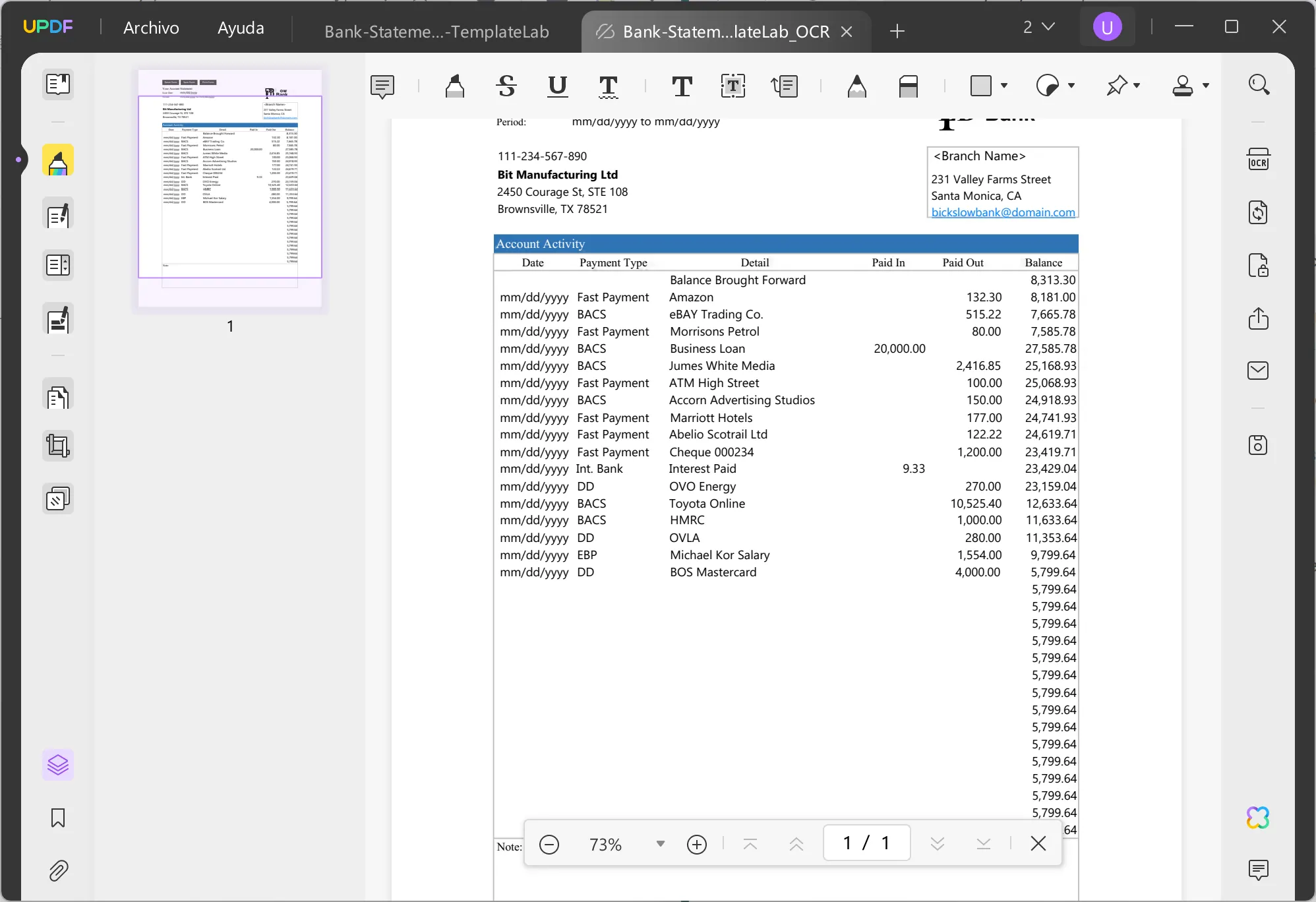
Task: Expand the stamp options arrow
Action: 1206,86
